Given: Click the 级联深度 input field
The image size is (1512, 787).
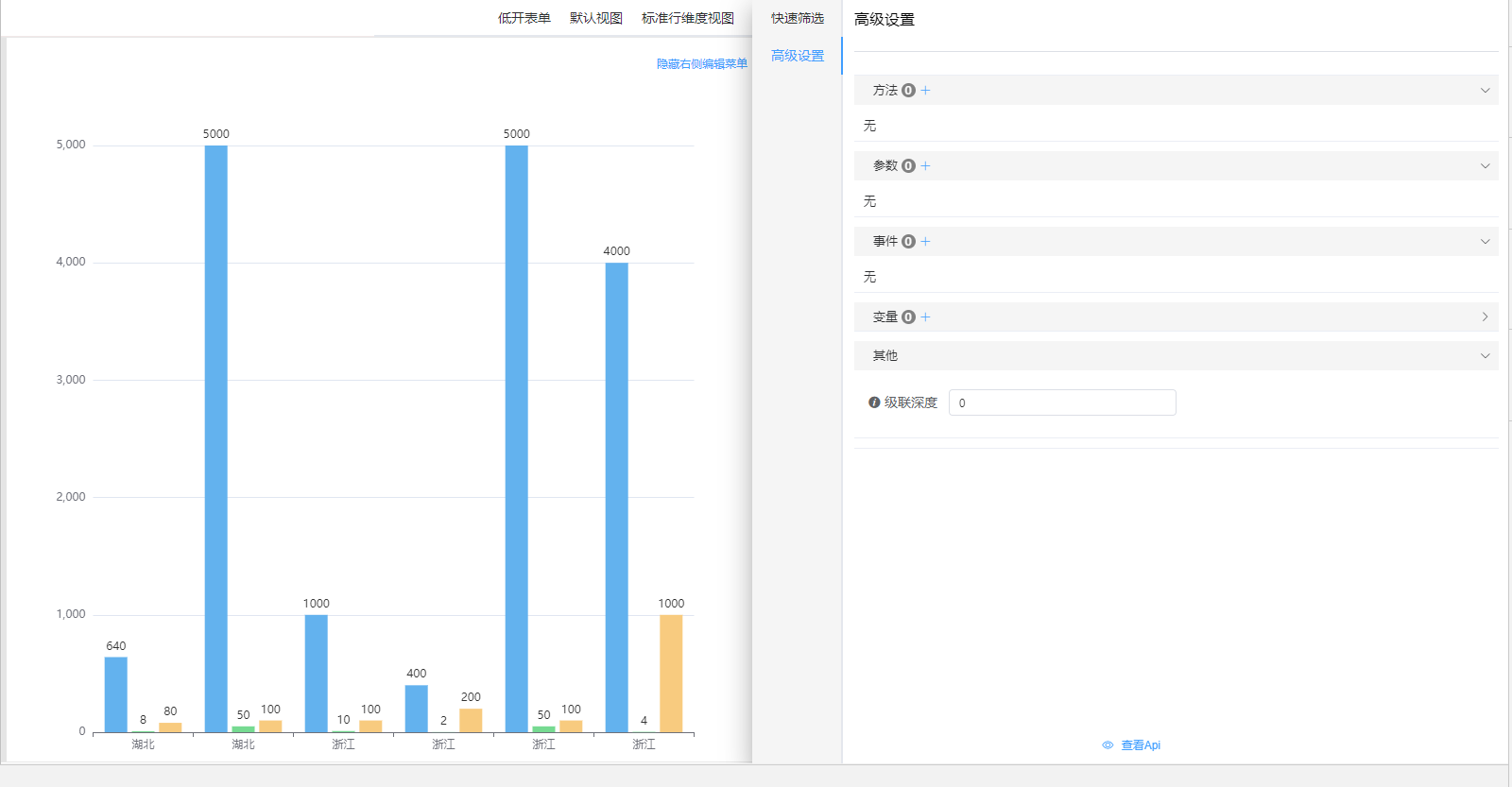Looking at the screenshot, I should [1062, 402].
